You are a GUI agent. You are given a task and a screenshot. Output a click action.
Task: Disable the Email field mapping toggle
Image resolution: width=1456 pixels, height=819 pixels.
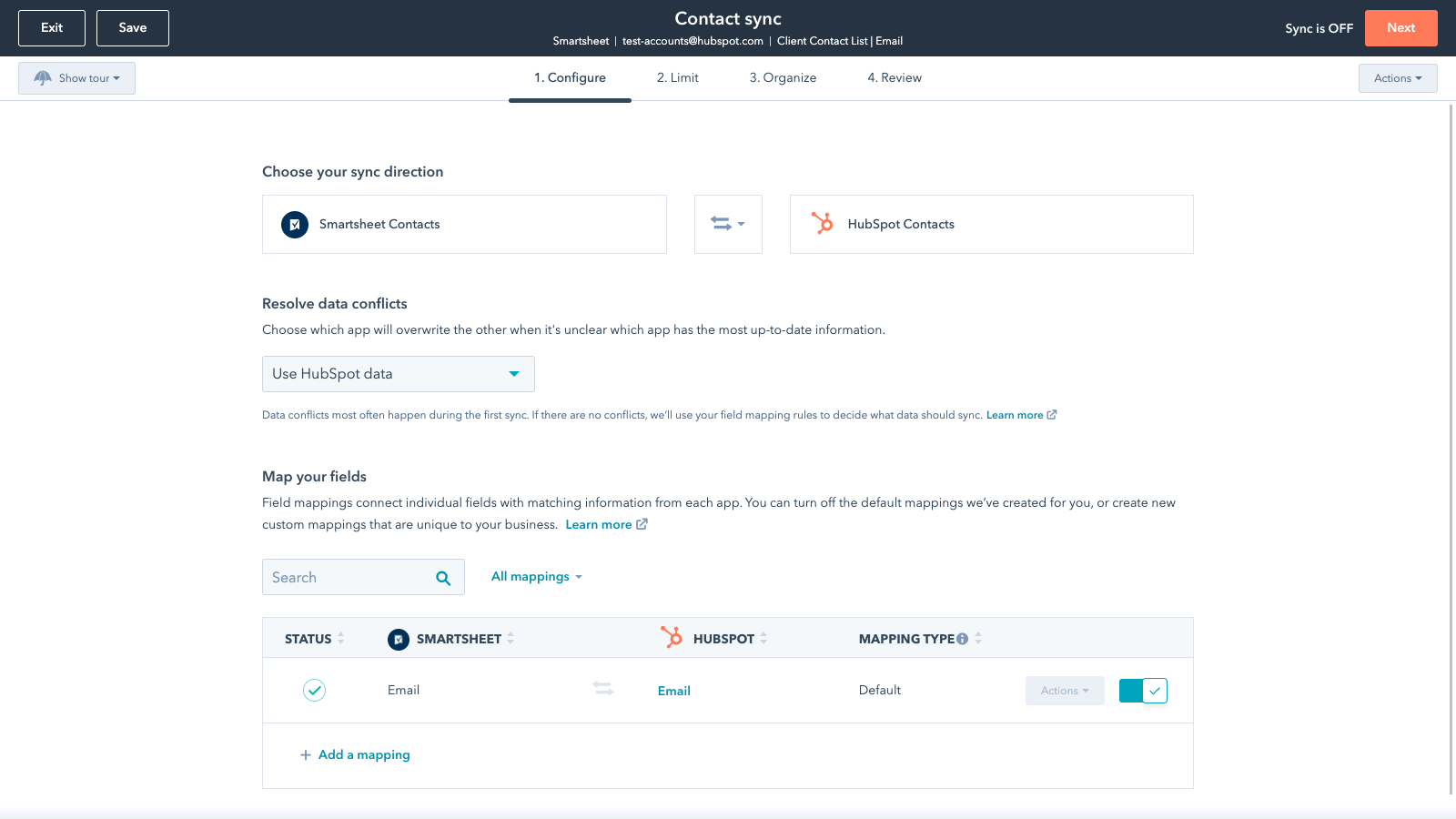(x=1143, y=691)
